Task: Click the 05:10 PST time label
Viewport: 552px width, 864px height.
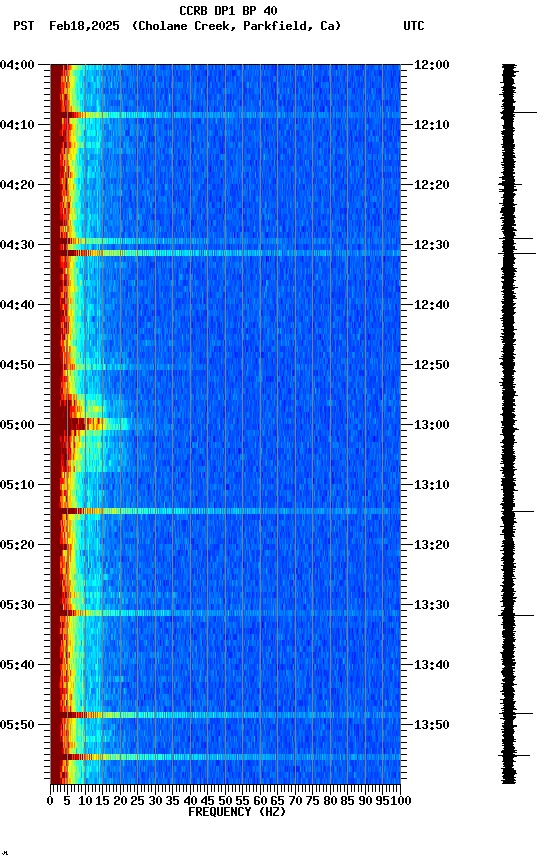Action: 17,485
